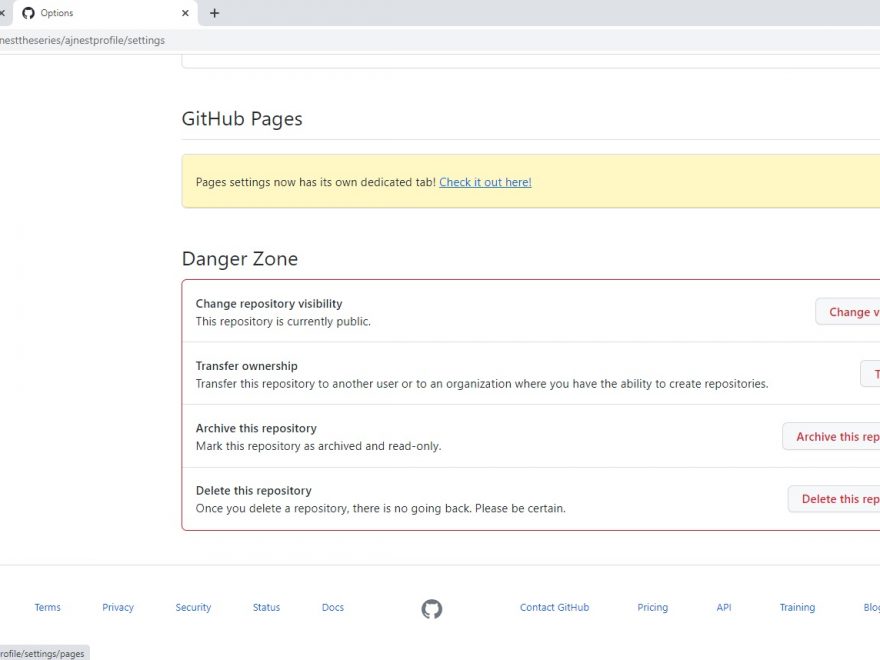
Task: Visit the Blog footer link
Action: click(x=871, y=607)
